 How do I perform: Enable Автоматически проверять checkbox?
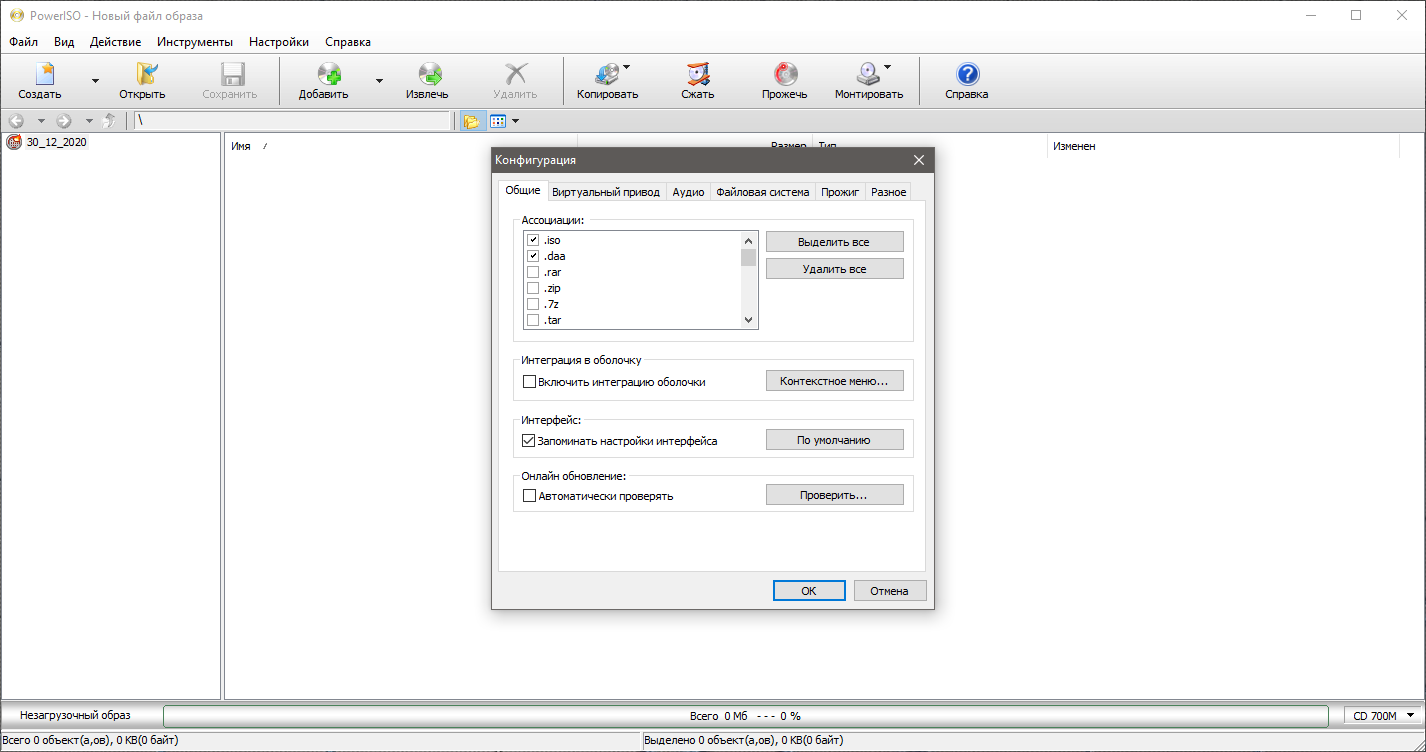tap(530, 495)
